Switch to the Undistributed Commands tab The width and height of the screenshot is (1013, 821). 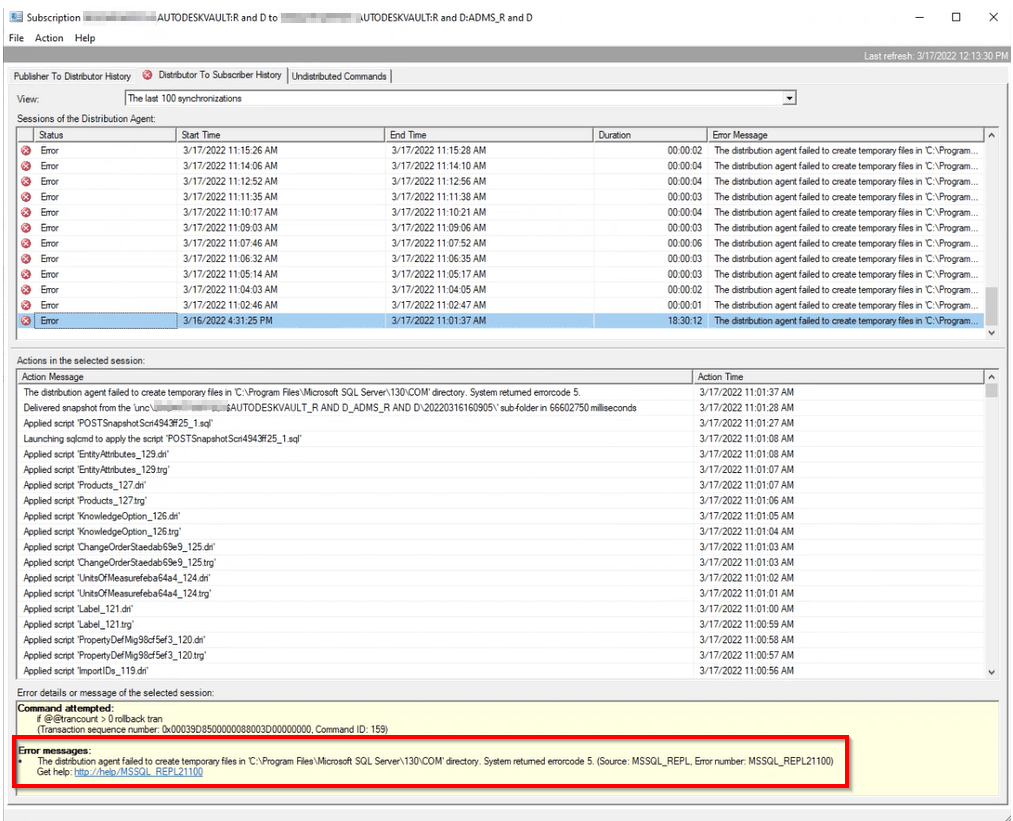338,75
